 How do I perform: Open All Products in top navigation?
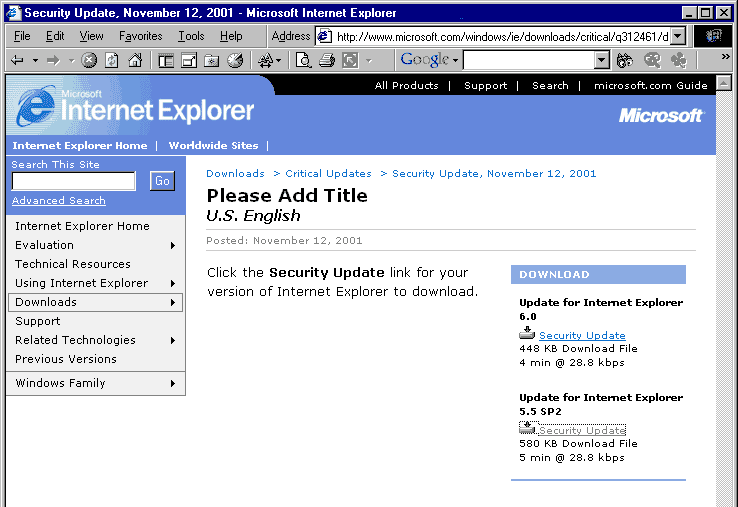click(x=407, y=86)
